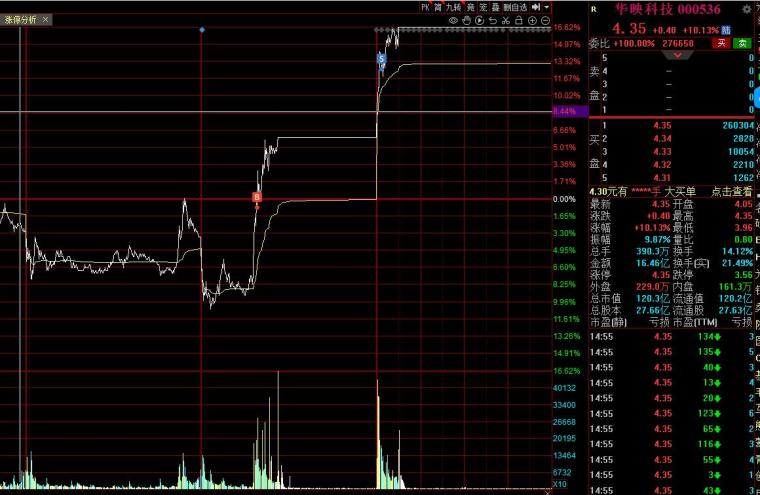Click the collapse panel arrow icon
This screenshot has width=760, height=495.
536,7
